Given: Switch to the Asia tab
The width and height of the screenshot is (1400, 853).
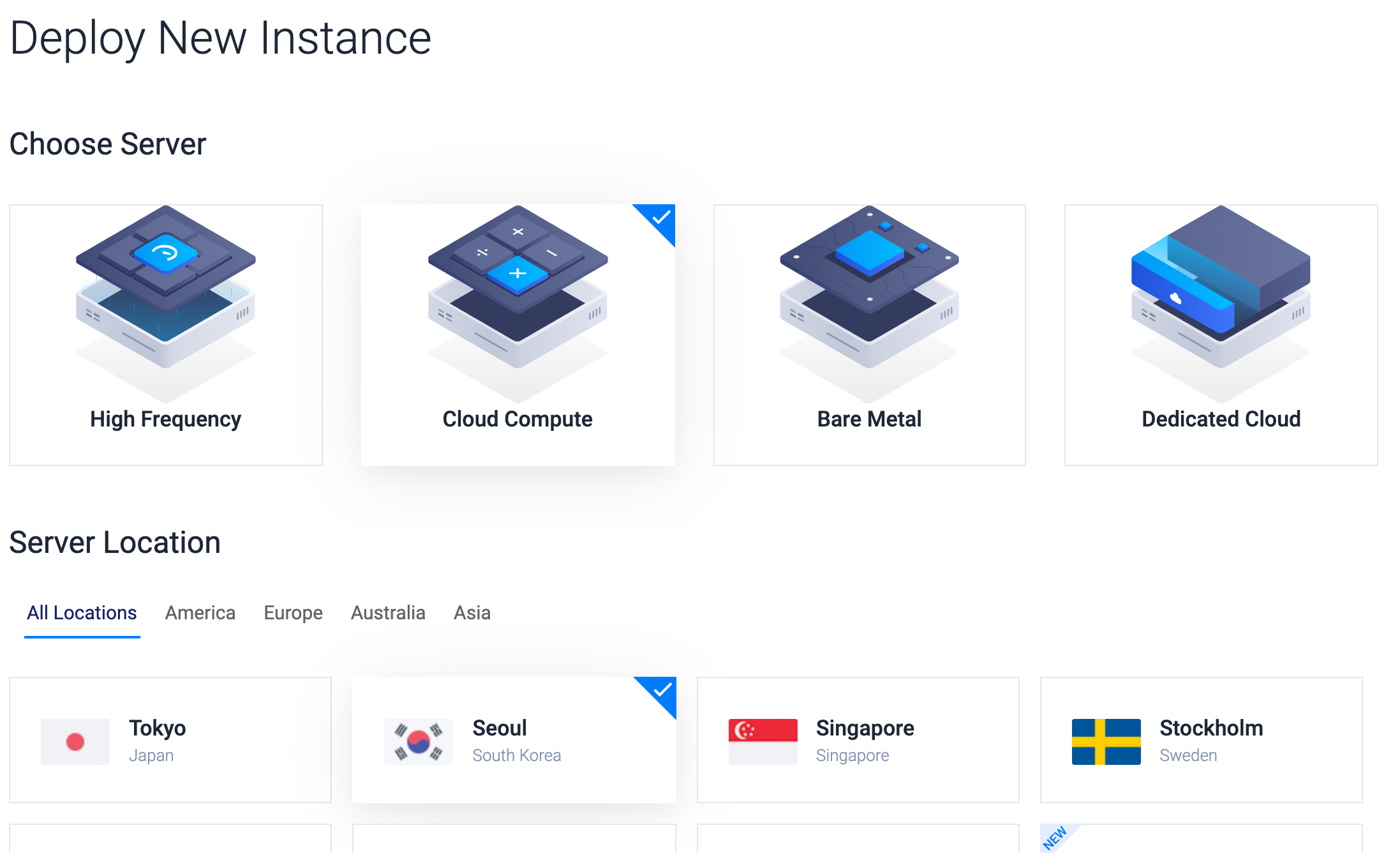Looking at the screenshot, I should (472, 613).
